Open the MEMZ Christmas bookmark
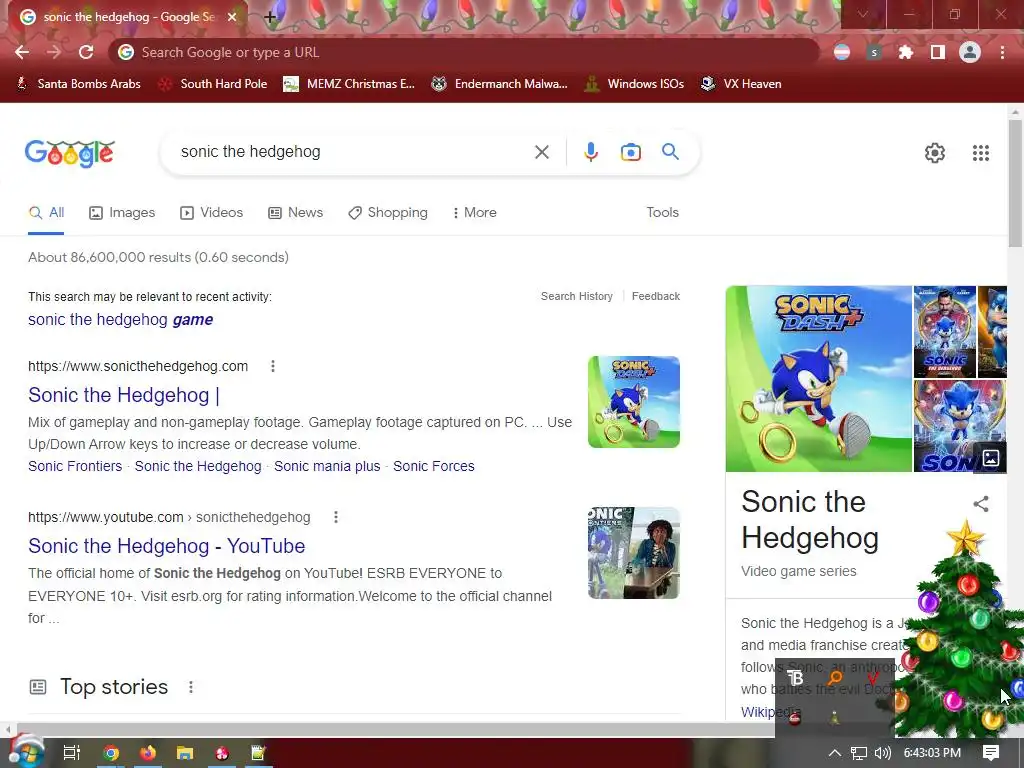 click(349, 84)
